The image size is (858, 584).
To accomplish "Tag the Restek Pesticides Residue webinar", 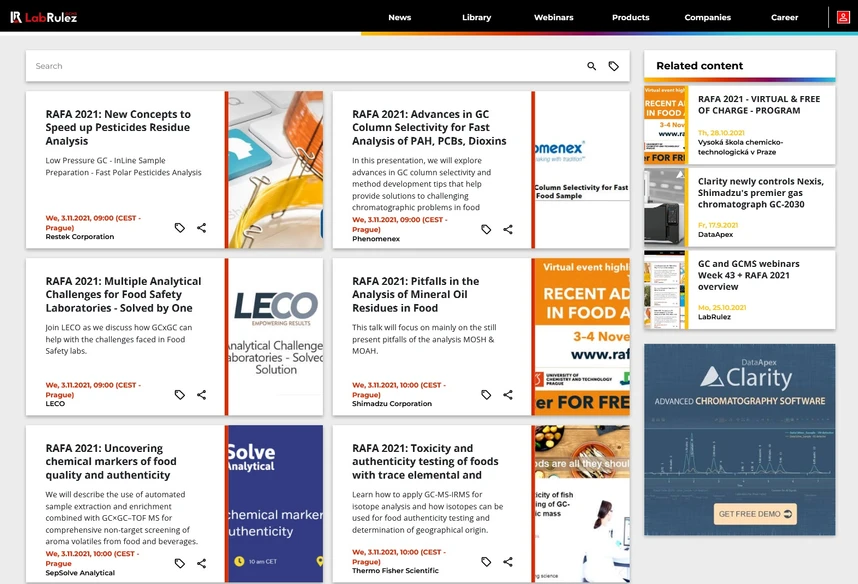I will (x=179, y=228).
